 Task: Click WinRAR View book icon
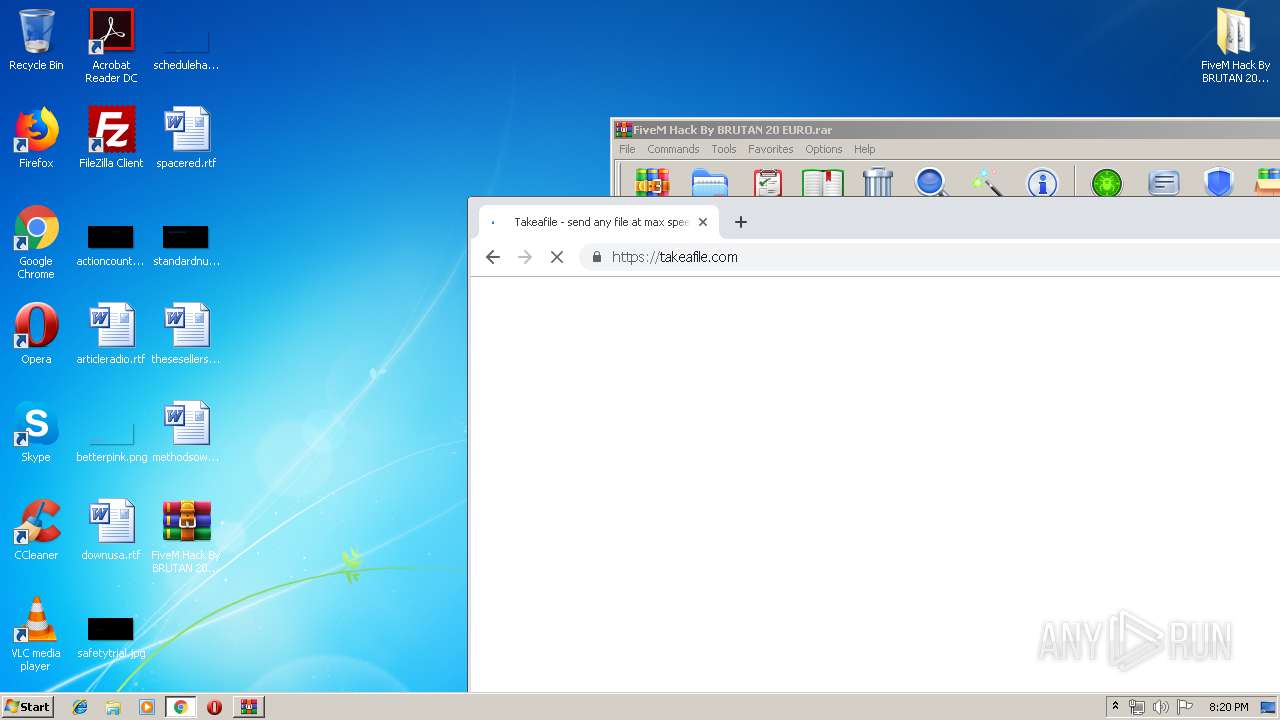pyautogui.click(x=822, y=183)
